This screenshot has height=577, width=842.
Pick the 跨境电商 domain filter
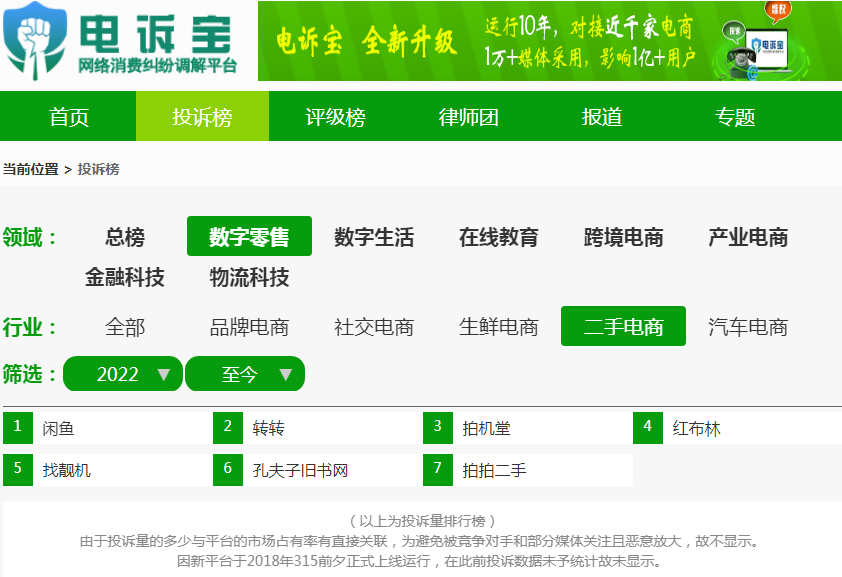[623, 237]
